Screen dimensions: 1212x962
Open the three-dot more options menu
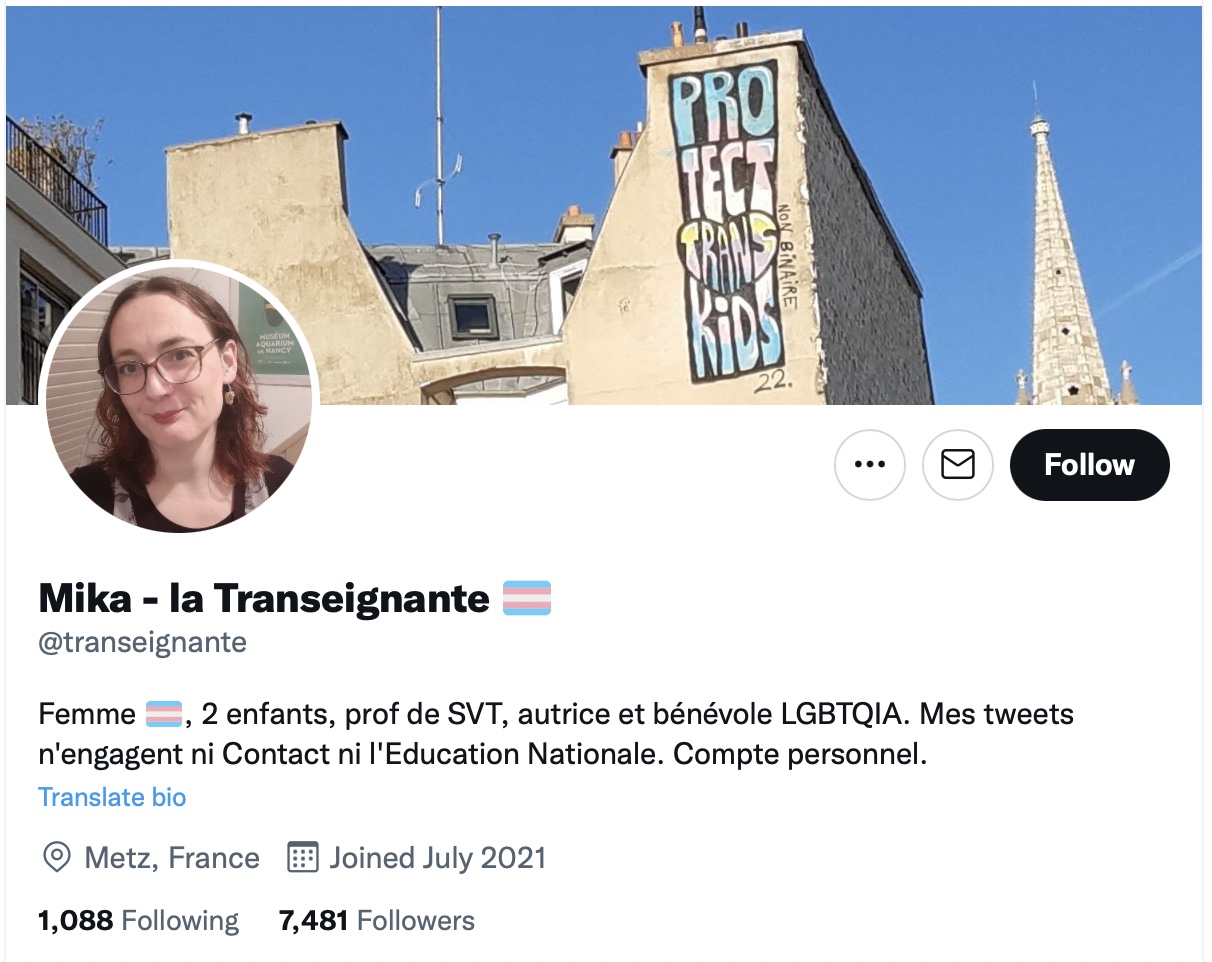(x=869, y=465)
